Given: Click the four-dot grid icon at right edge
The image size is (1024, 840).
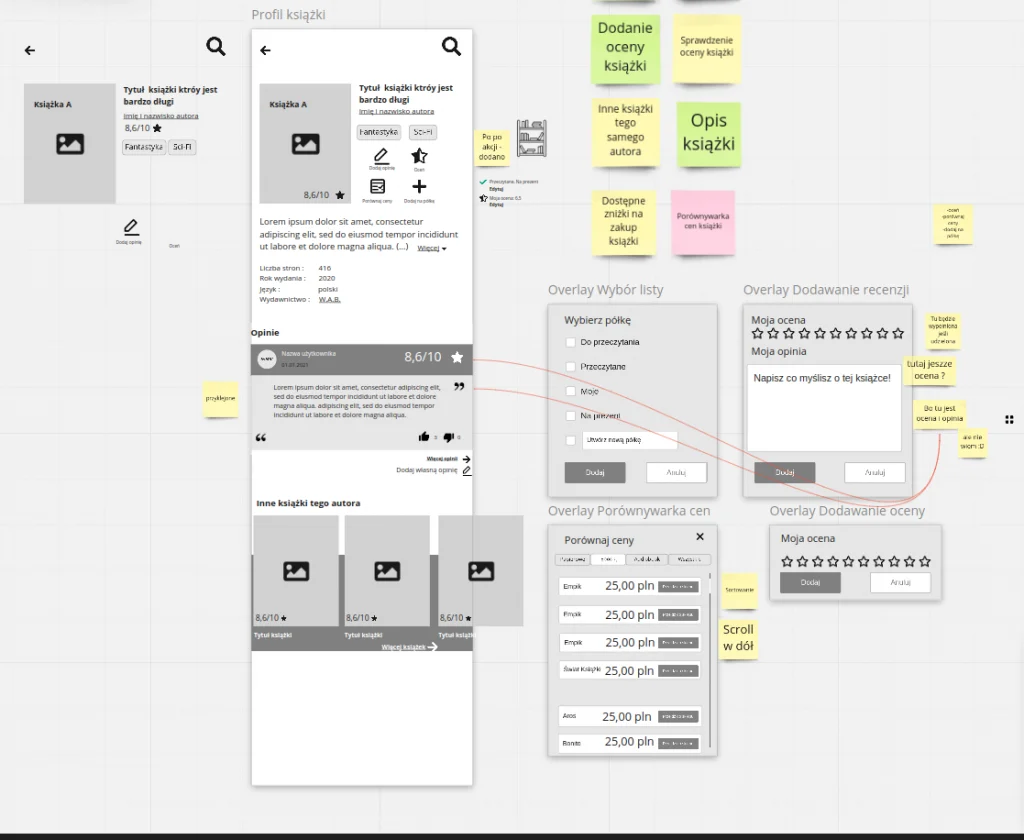Looking at the screenshot, I should pyautogui.click(x=1009, y=419).
